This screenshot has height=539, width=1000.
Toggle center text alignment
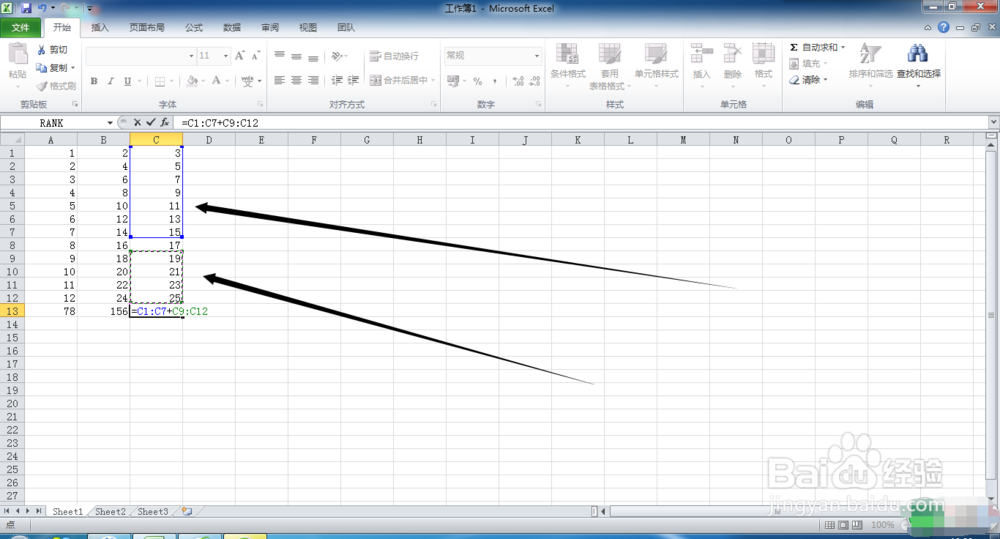click(x=296, y=80)
